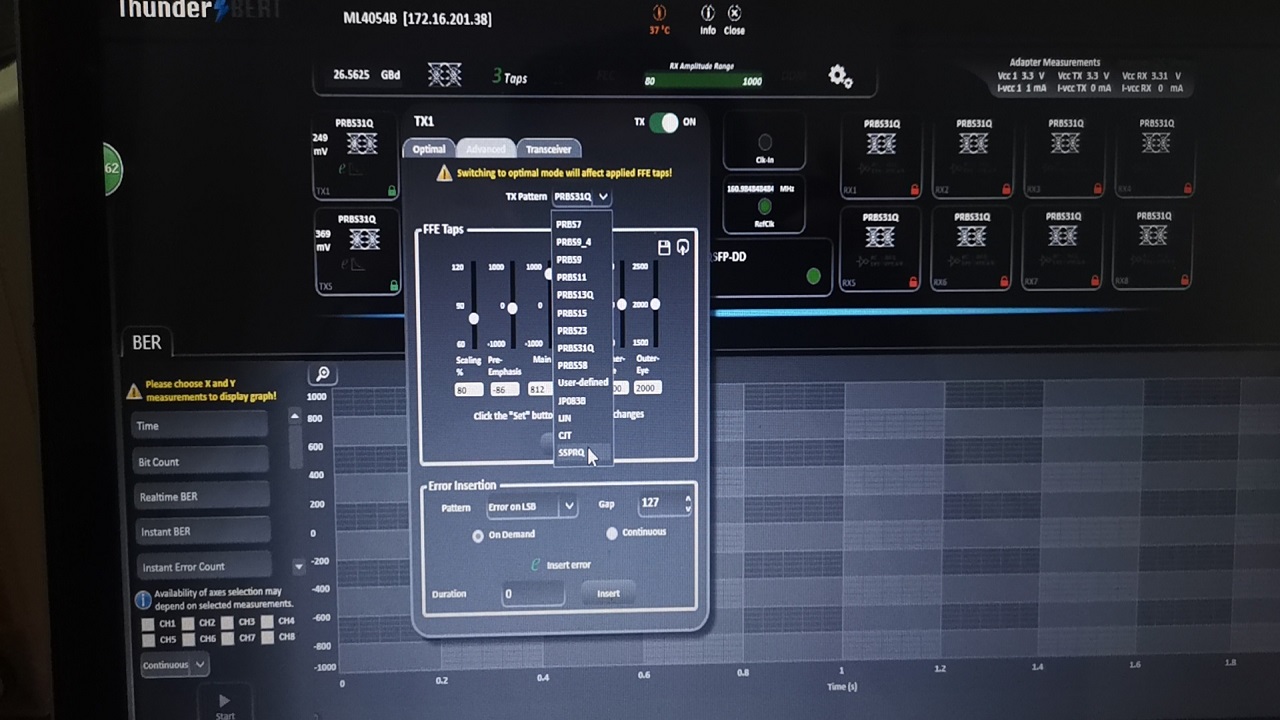Select the On Demand radio button
The image size is (1280, 720).
478,535
